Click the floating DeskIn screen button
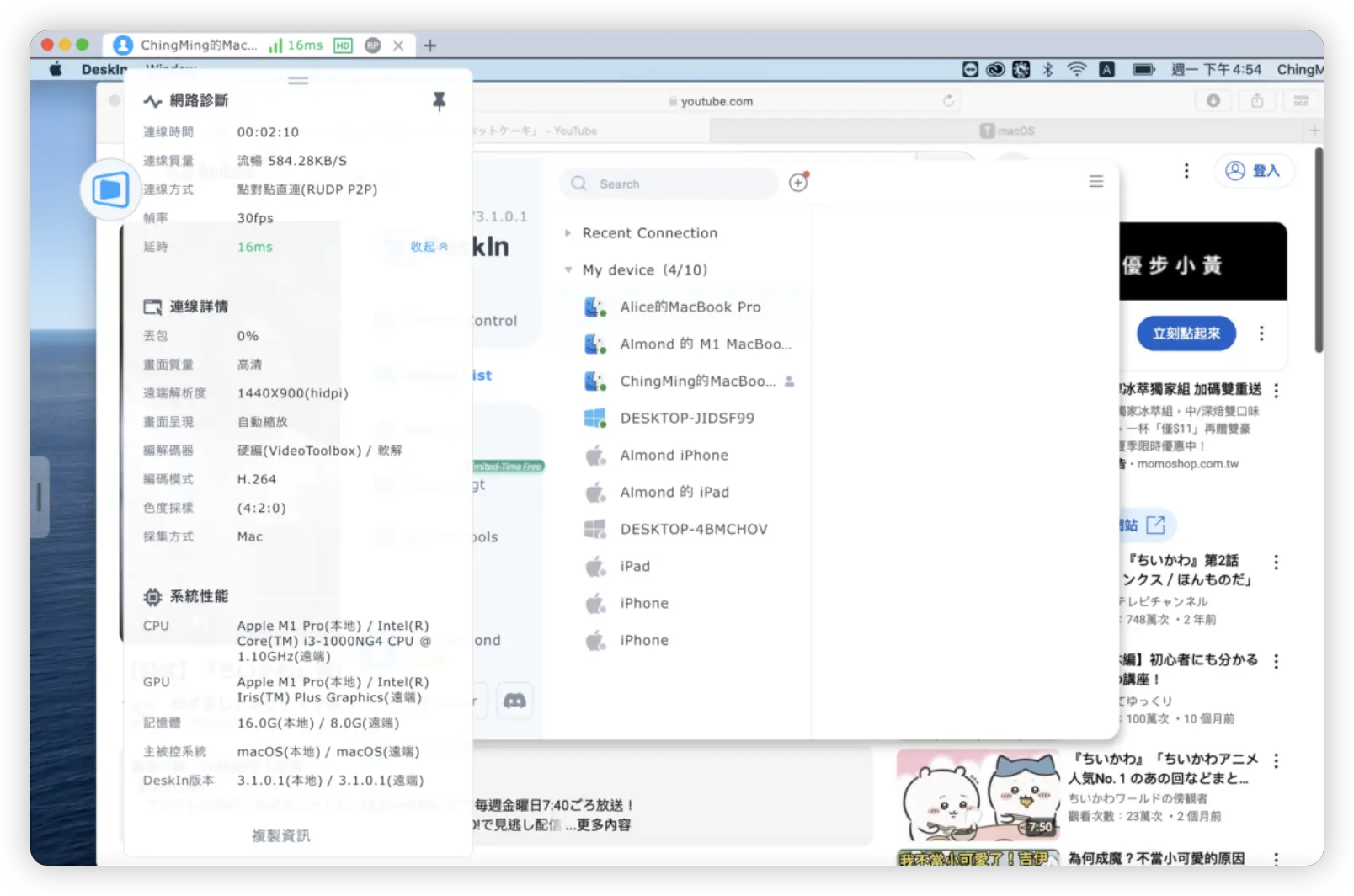Image resolution: width=1354 pixels, height=896 pixels. pyautogui.click(x=110, y=189)
